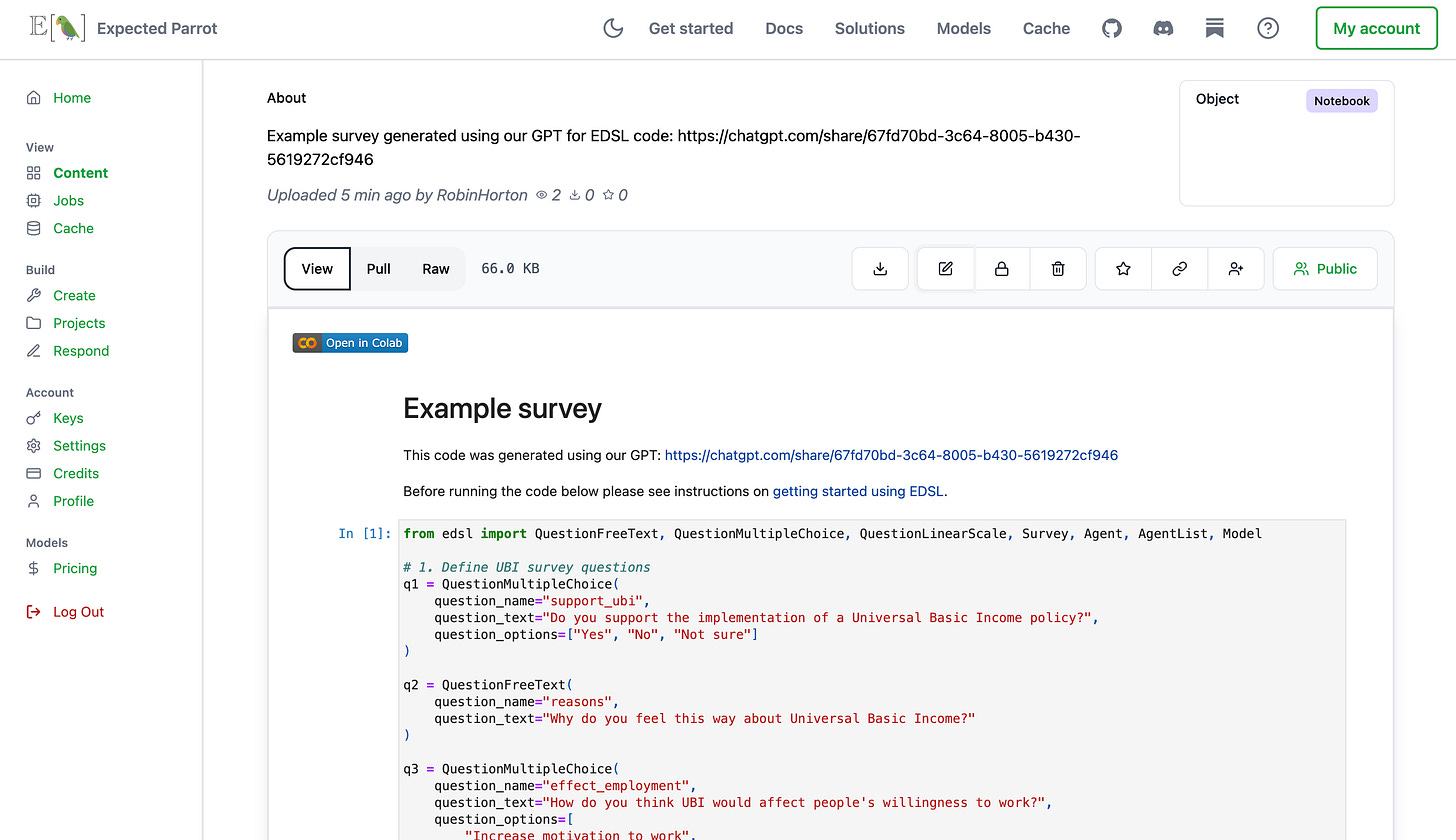Toggle dark mode with the moon icon

[x=613, y=28]
